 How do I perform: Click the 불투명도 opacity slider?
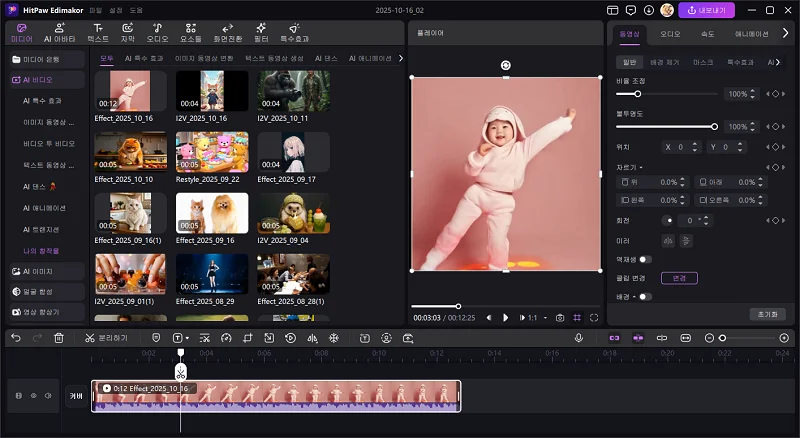pyautogui.click(x=666, y=127)
